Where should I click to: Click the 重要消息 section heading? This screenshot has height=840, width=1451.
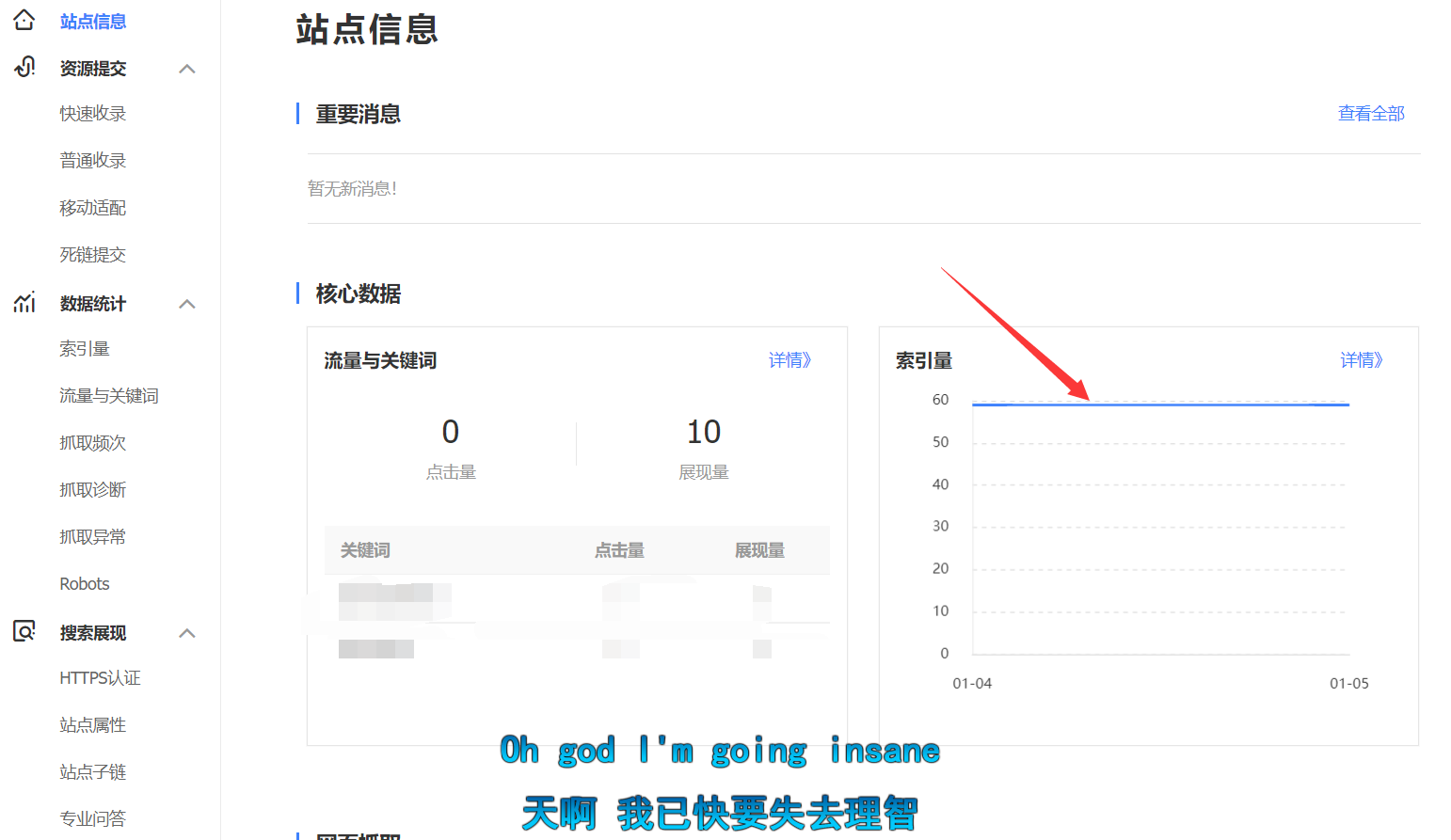(x=359, y=114)
